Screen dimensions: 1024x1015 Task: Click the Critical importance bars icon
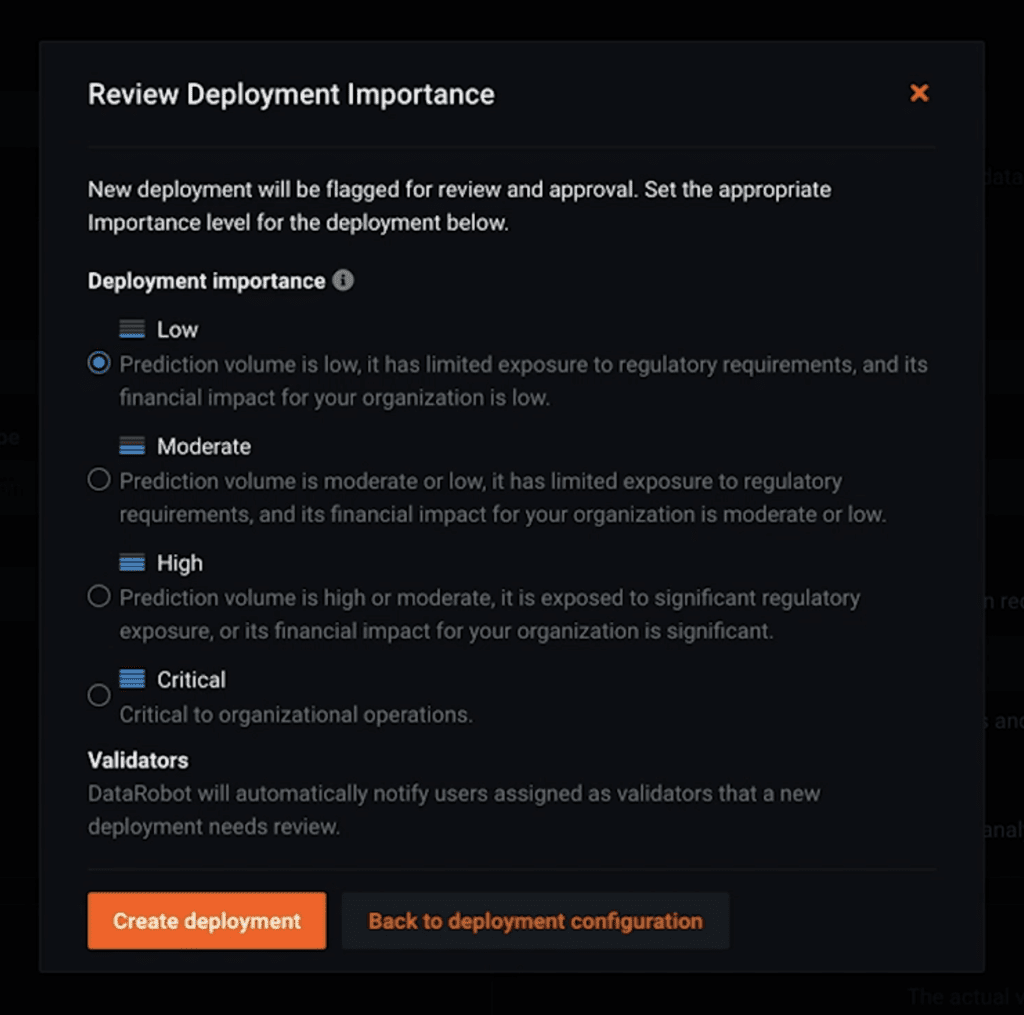tap(132, 679)
